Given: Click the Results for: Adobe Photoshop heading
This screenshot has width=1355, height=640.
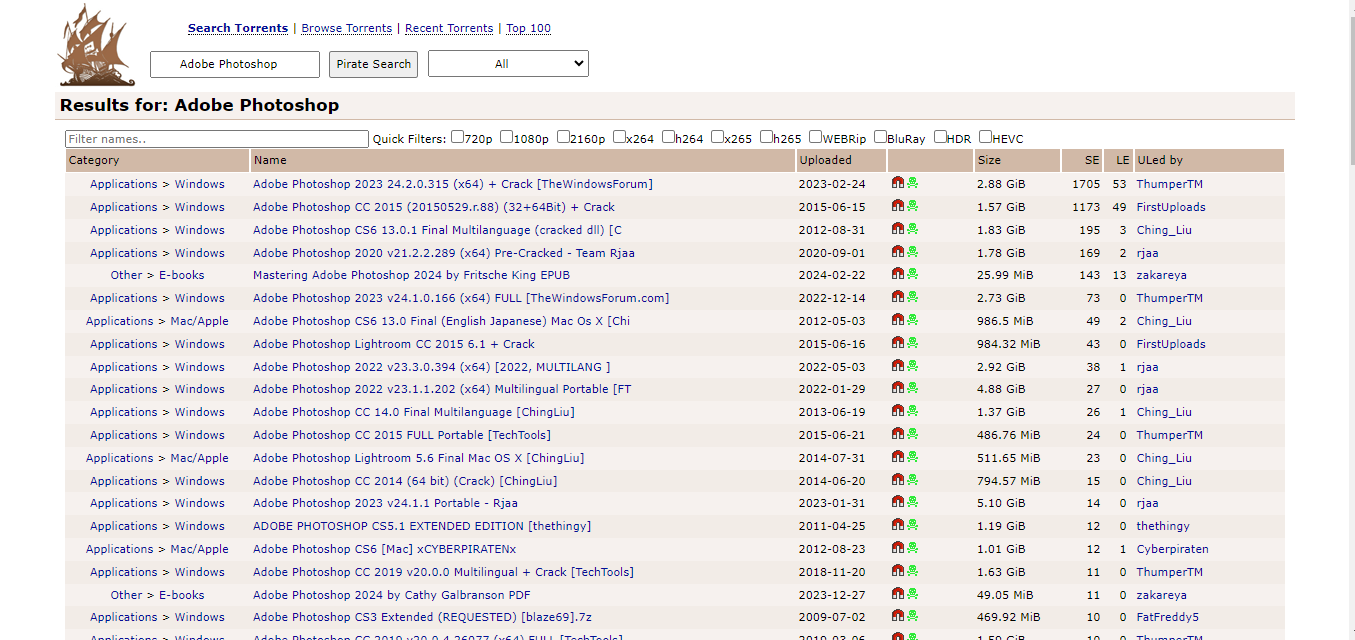Looking at the screenshot, I should 199,105.
